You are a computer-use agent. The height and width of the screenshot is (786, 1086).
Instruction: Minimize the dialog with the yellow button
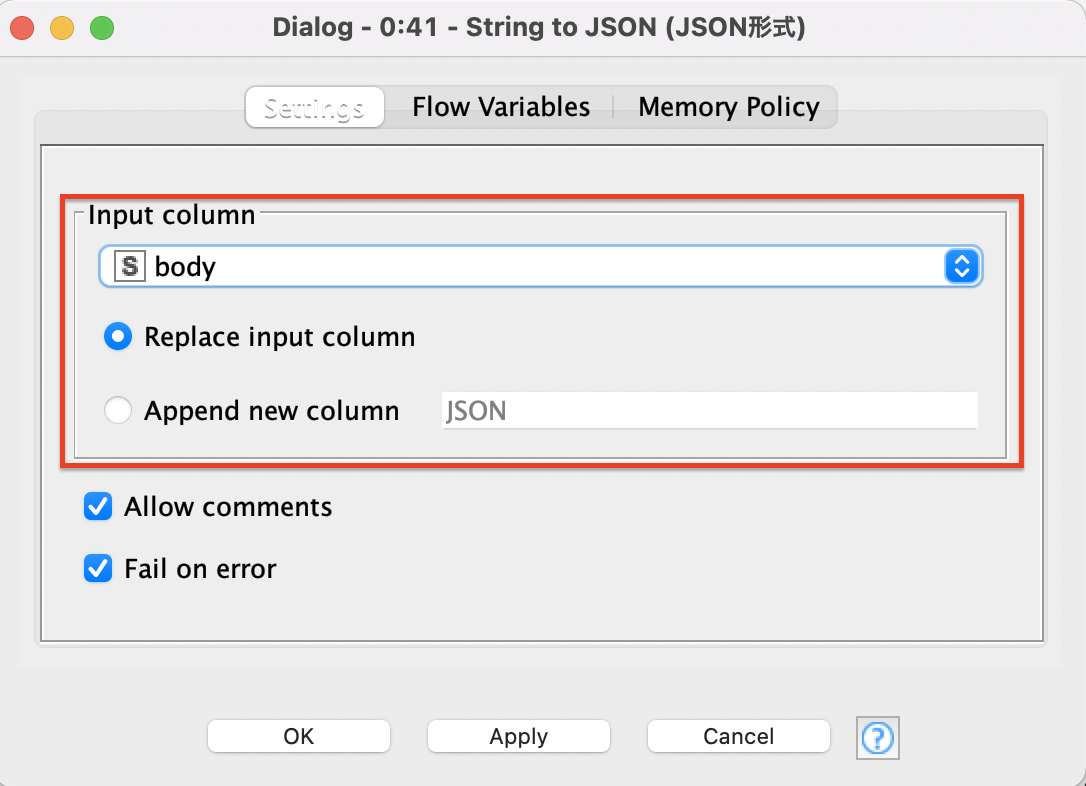pyautogui.click(x=62, y=28)
